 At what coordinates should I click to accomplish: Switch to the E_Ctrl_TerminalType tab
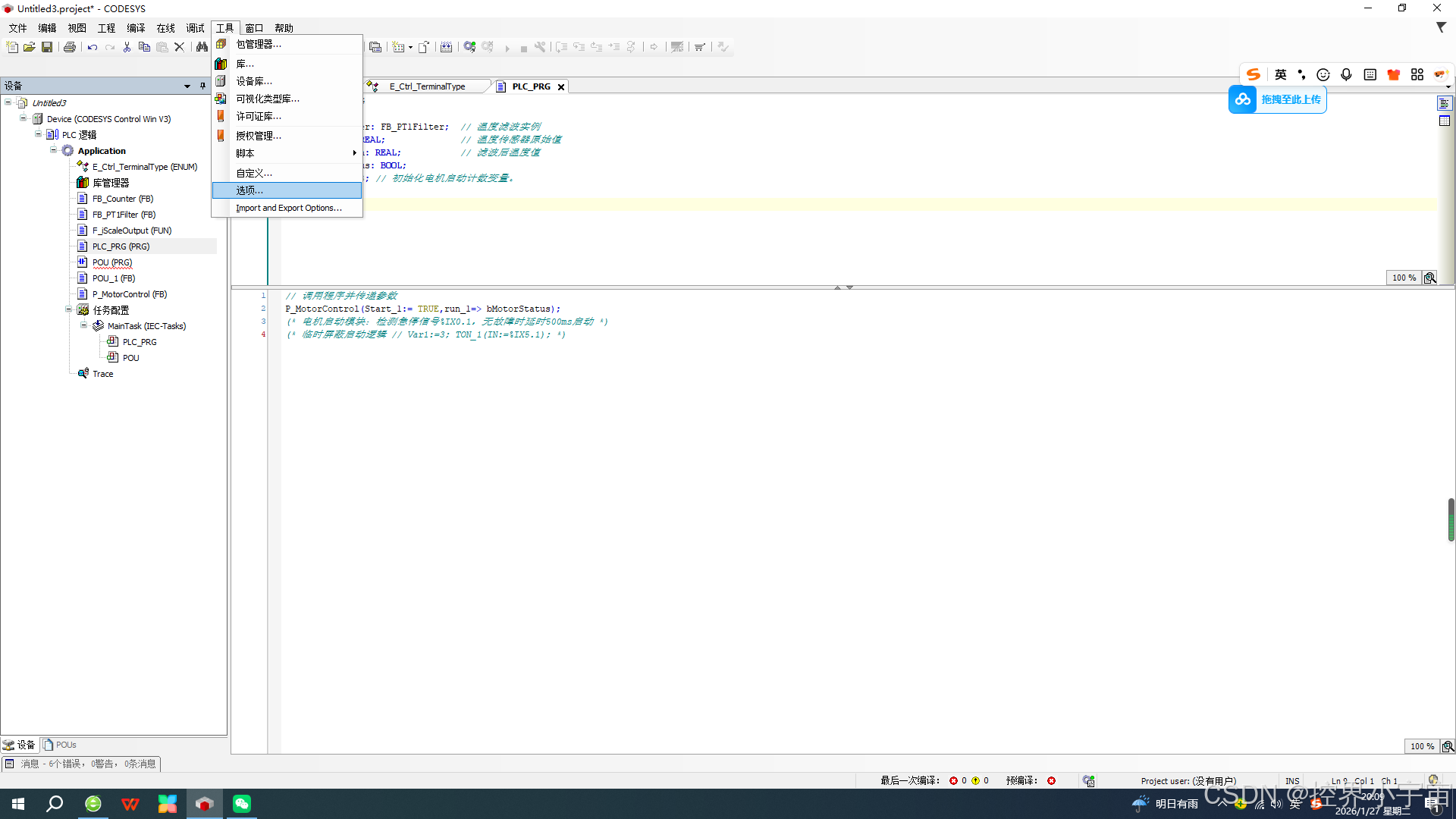[x=427, y=86]
